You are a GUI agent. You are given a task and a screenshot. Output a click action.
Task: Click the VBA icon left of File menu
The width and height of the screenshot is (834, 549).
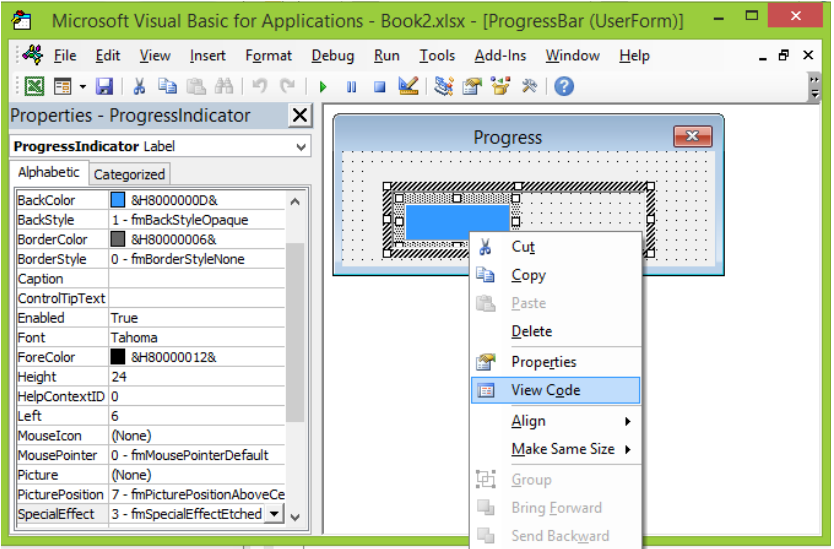click(x=32, y=55)
